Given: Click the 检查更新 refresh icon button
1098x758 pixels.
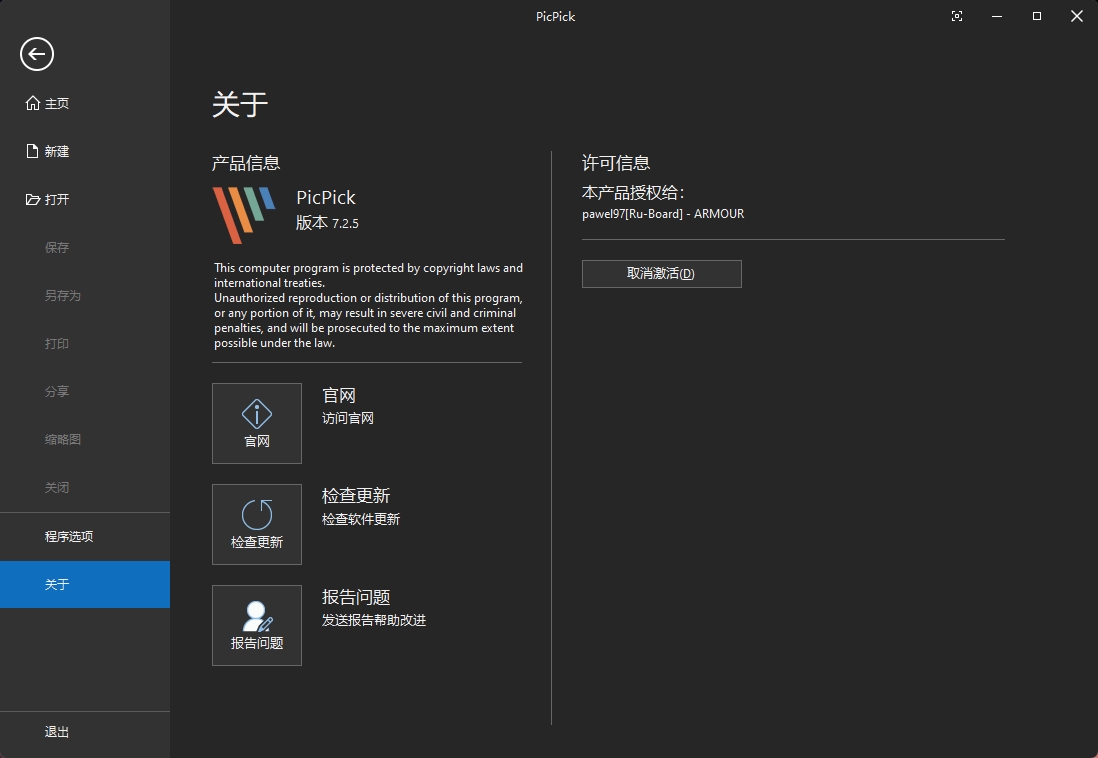Looking at the screenshot, I should coord(257,524).
